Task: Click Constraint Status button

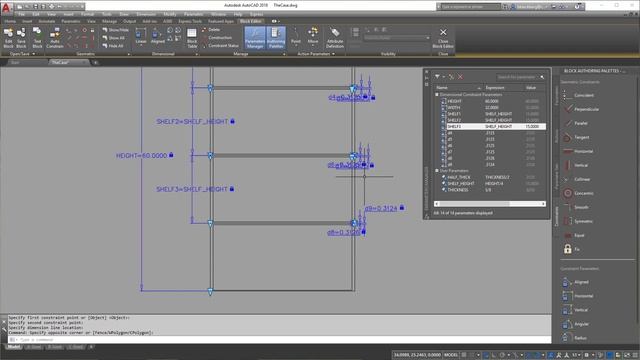Action: pos(220,46)
